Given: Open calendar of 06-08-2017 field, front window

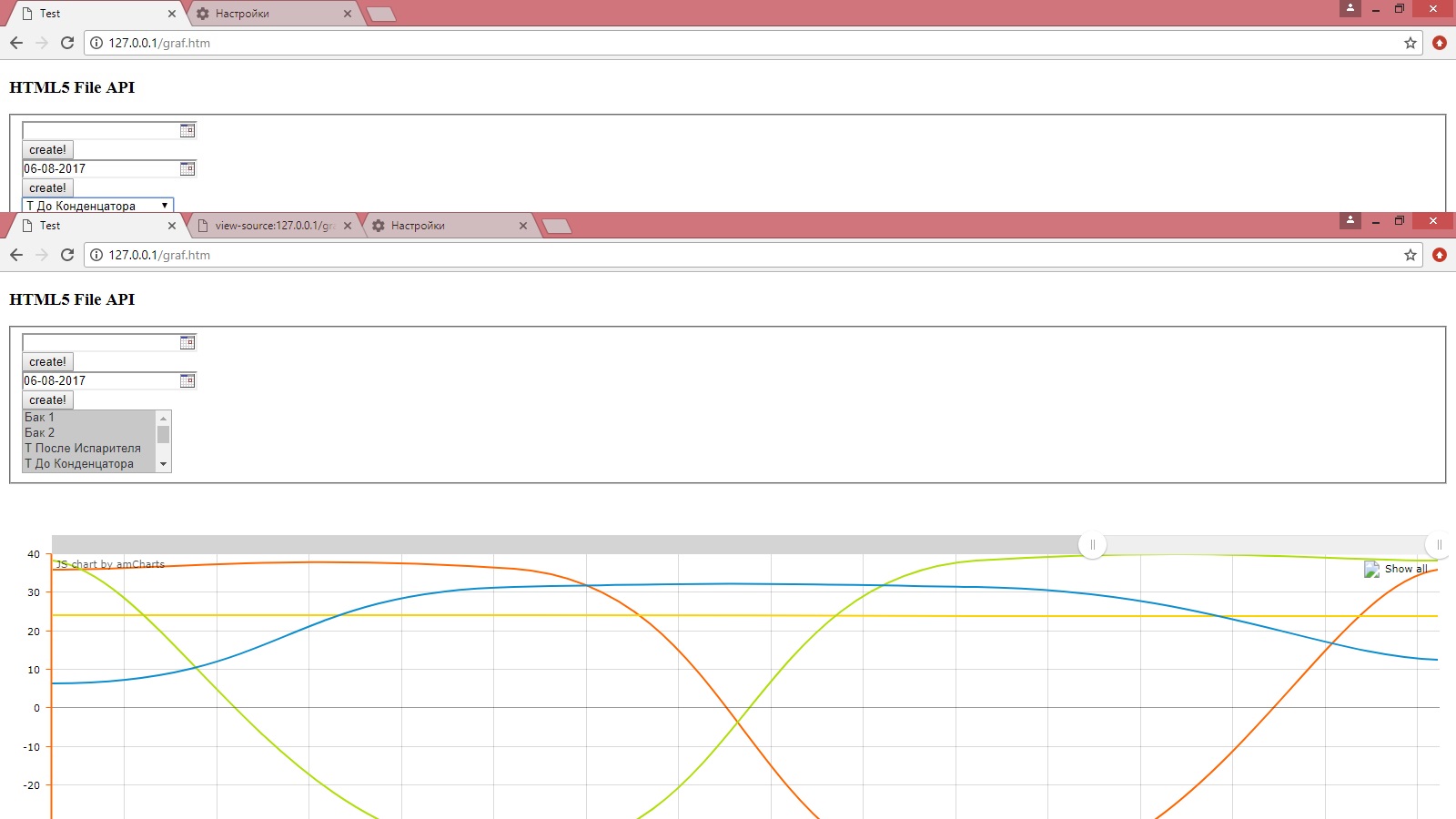Looking at the screenshot, I should (187, 380).
